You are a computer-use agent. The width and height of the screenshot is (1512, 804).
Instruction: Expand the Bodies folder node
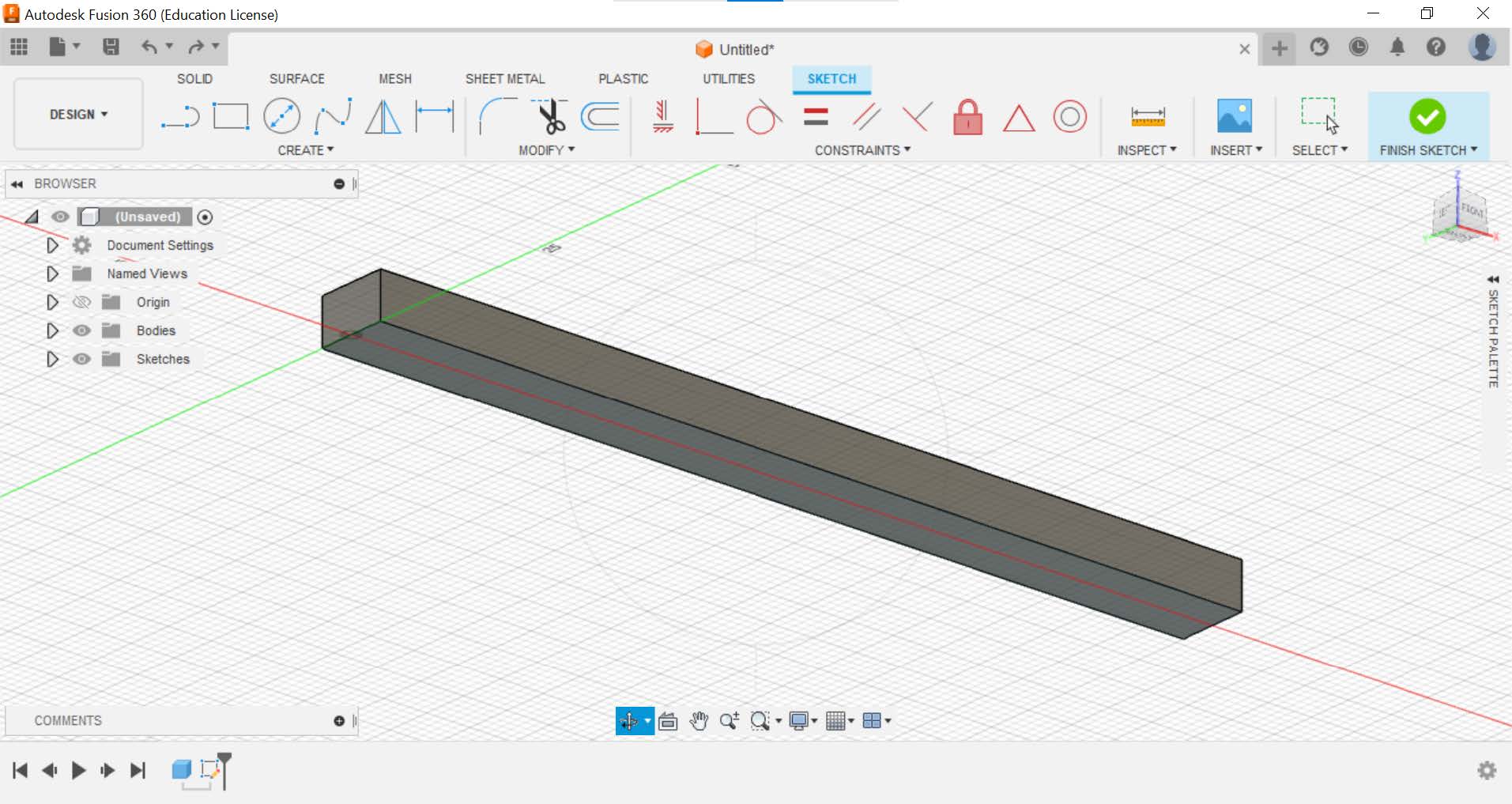click(52, 330)
